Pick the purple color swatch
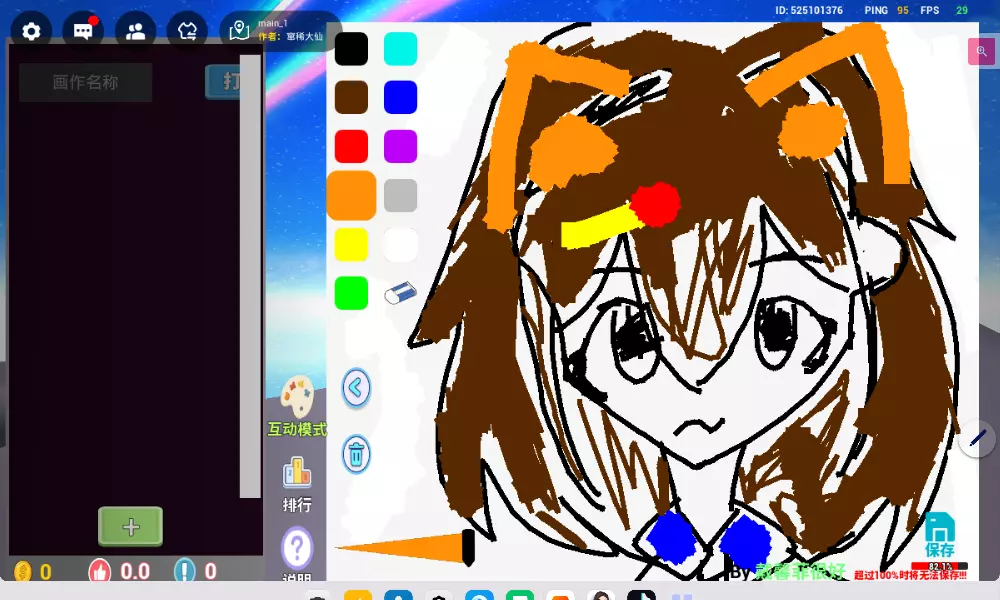Screen dimensions: 1000x600 point(401,146)
